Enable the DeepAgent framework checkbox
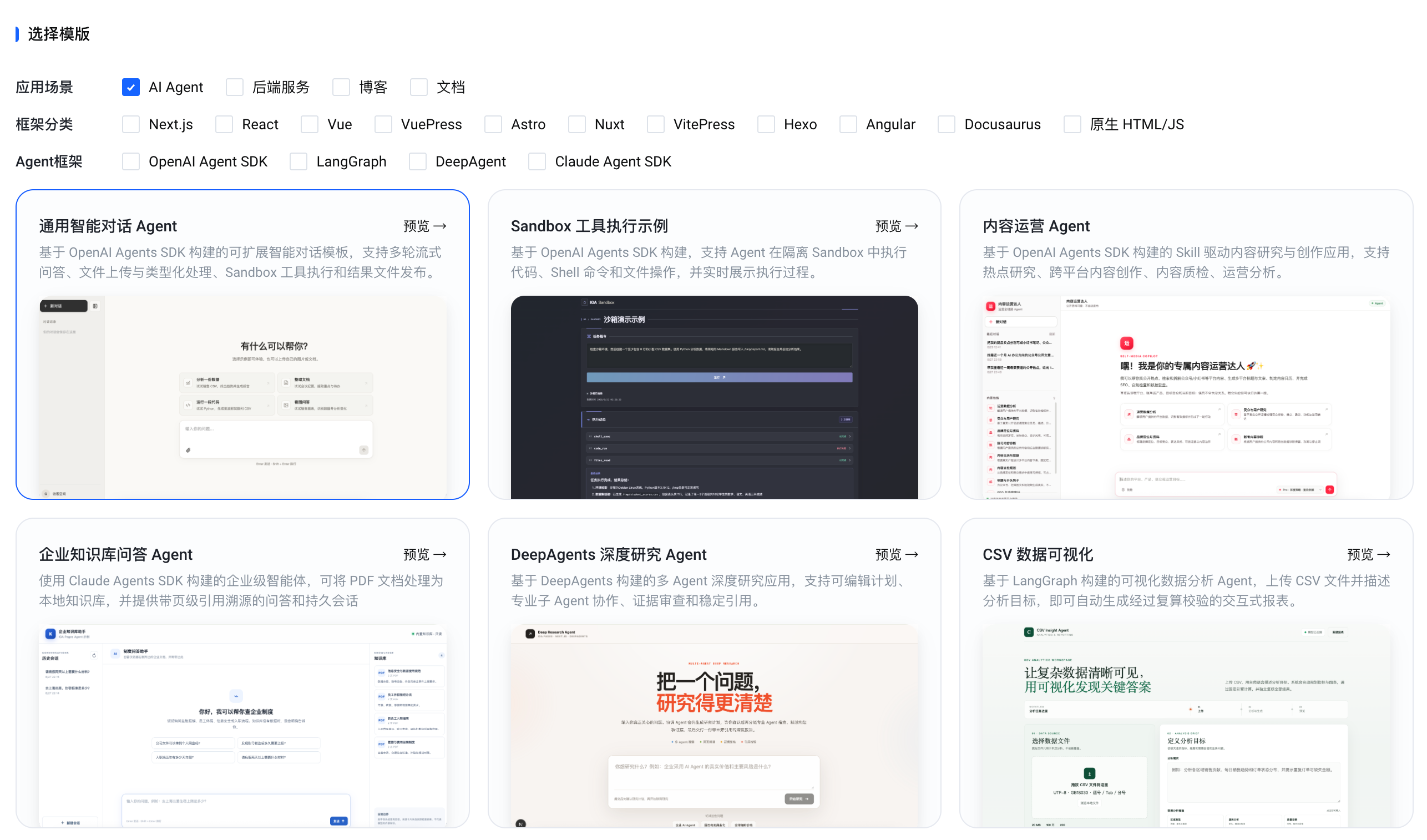Image resolution: width=1427 pixels, height=840 pixels. point(418,162)
